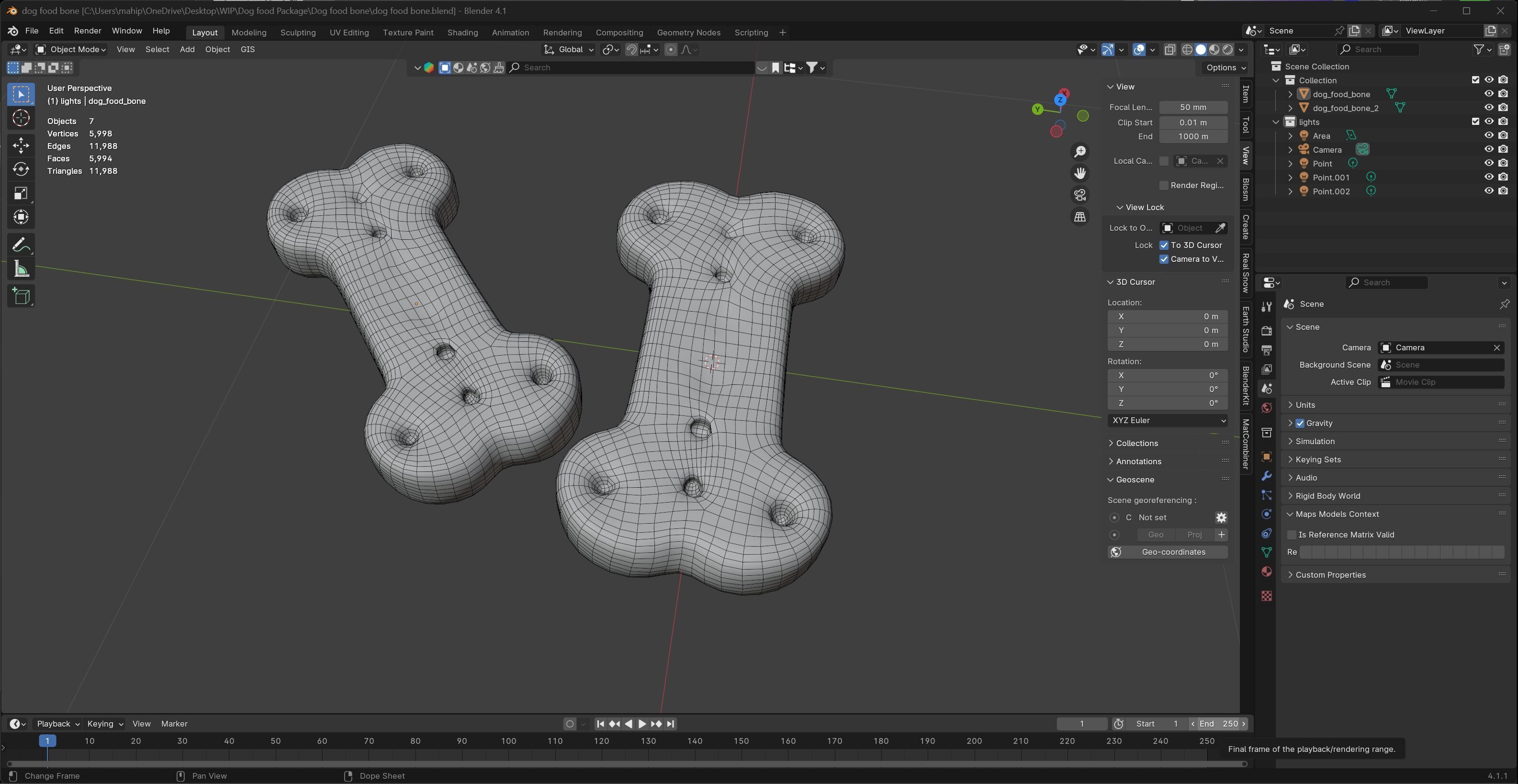The height and width of the screenshot is (784, 1518).
Task: Switch perspective/orthographic grid icon
Action: tap(1079, 217)
